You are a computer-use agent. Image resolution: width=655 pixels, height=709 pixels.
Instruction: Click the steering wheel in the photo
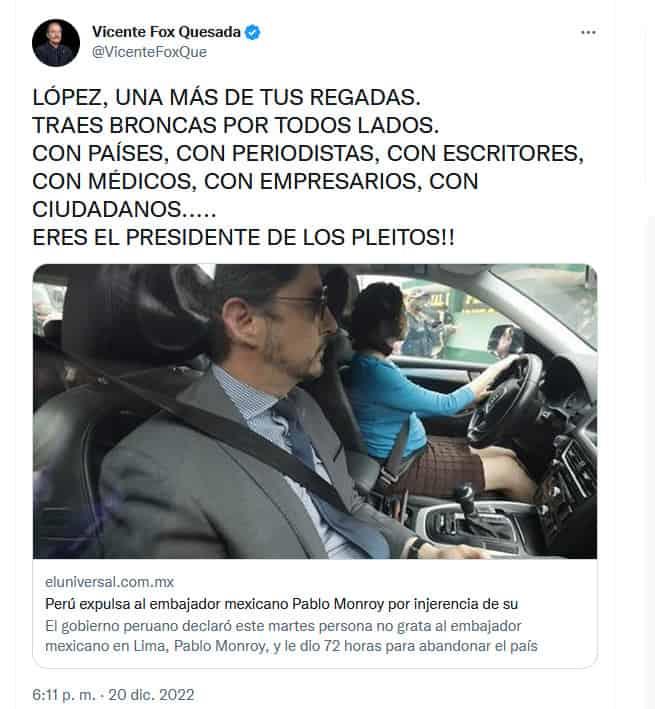pyautogui.click(x=504, y=400)
